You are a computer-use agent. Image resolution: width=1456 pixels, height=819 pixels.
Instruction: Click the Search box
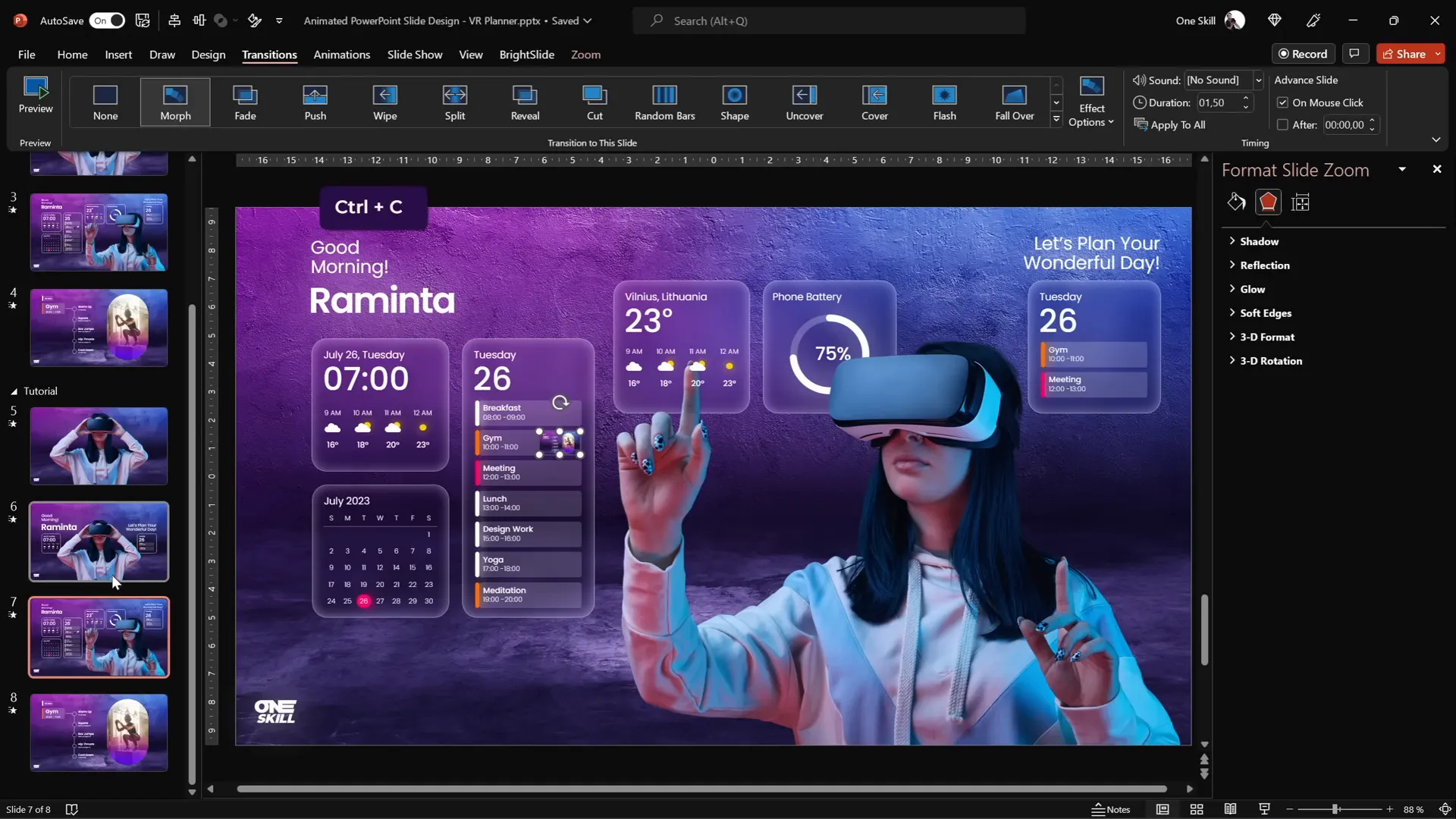[830, 20]
